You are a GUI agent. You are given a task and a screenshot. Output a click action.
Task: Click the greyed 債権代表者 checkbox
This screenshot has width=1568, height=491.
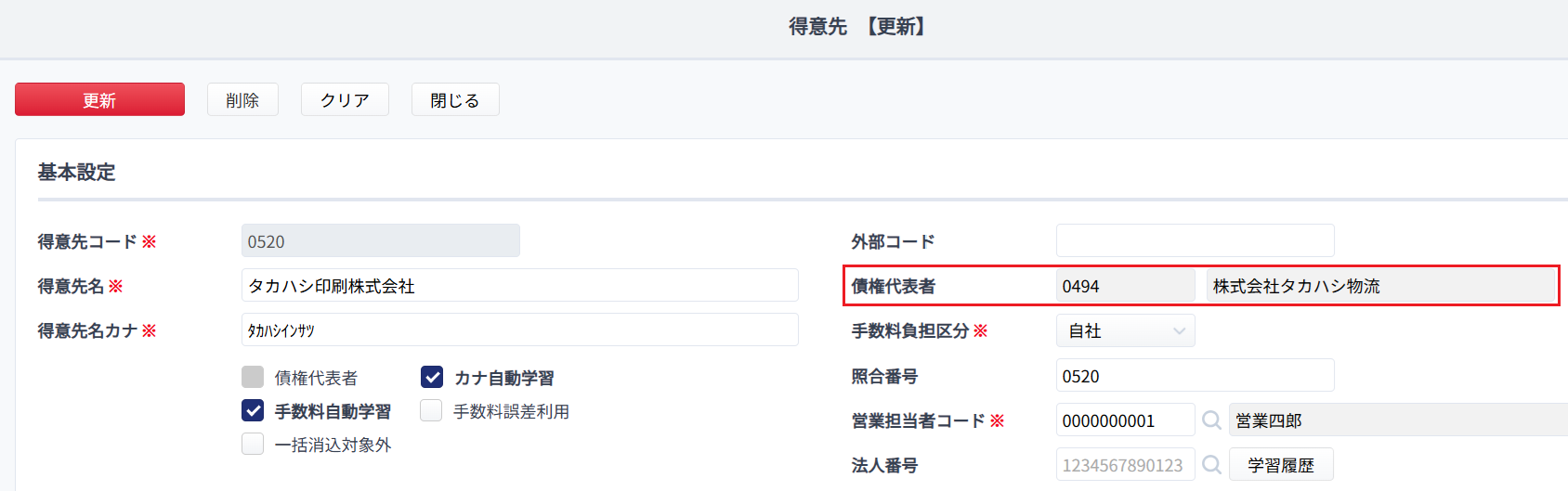[x=253, y=377]
